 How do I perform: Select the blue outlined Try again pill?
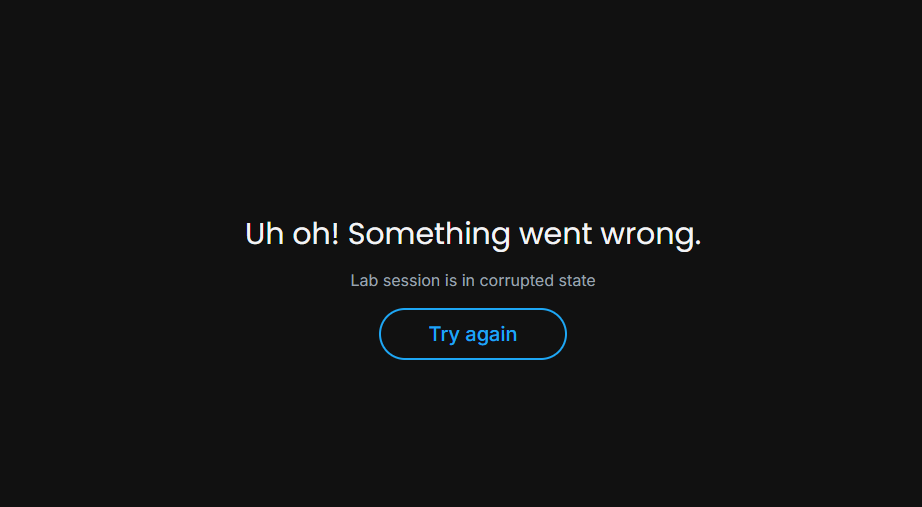pyautogui.click(x=473, y=334)
